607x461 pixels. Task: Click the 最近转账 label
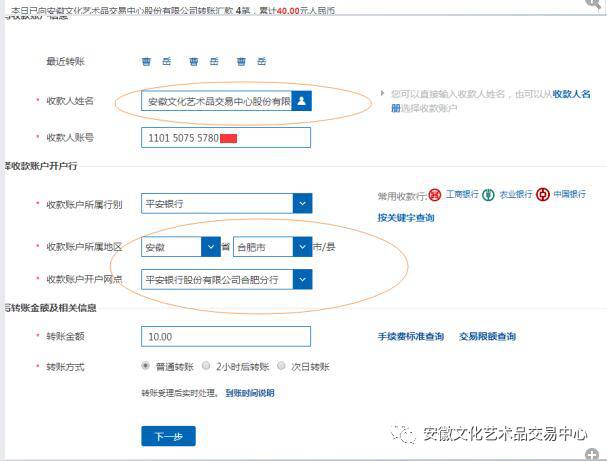pos(65,62)
